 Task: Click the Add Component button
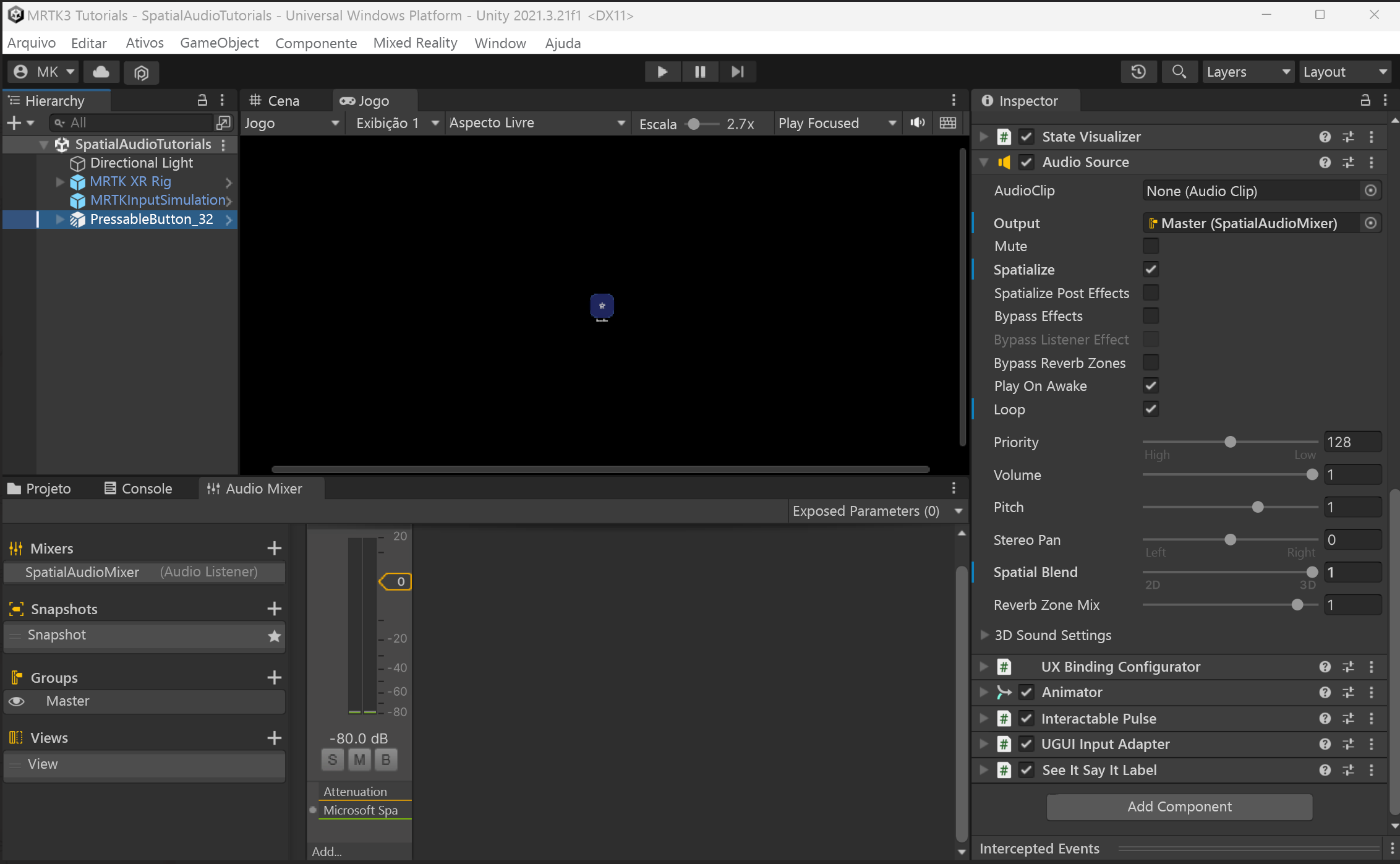point(1179,806)
